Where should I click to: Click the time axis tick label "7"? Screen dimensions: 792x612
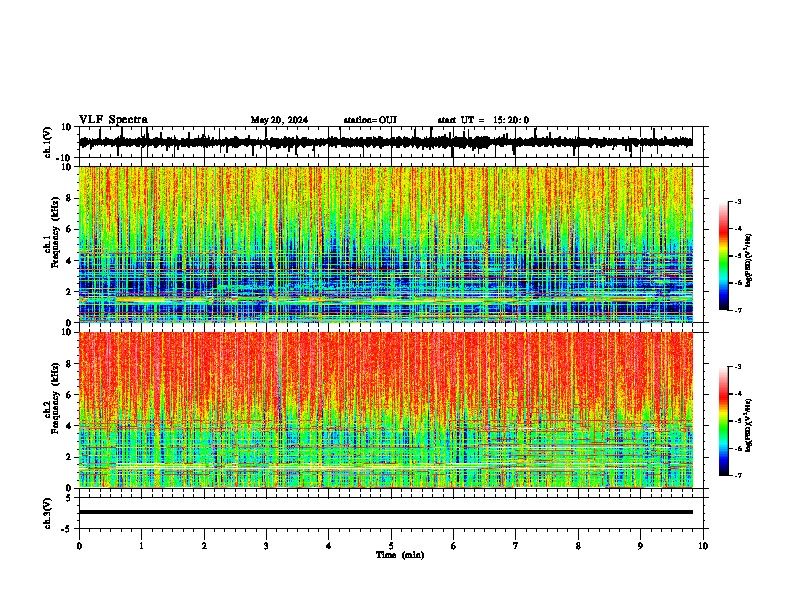click(x=516, y=546)
